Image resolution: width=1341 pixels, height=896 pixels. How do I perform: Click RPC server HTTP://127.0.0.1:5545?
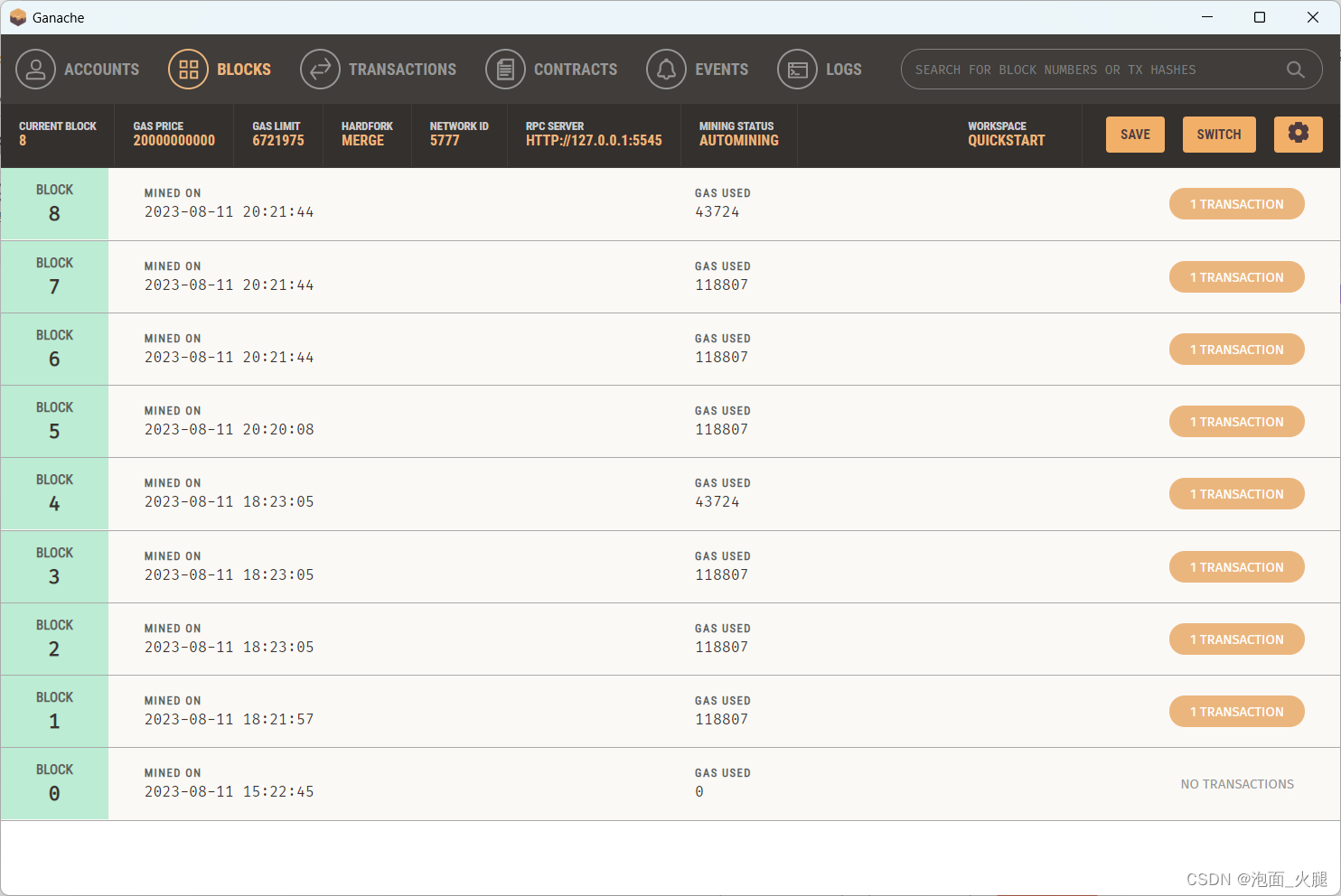click(x=594, y=141)
